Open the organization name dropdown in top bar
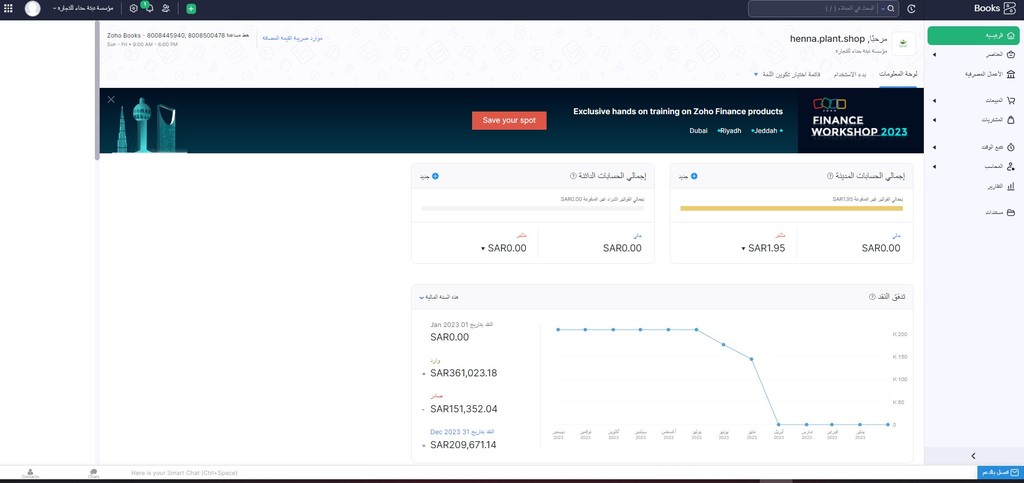Image resolution: width=1024 pixels, height=483 pixels. 83,8
